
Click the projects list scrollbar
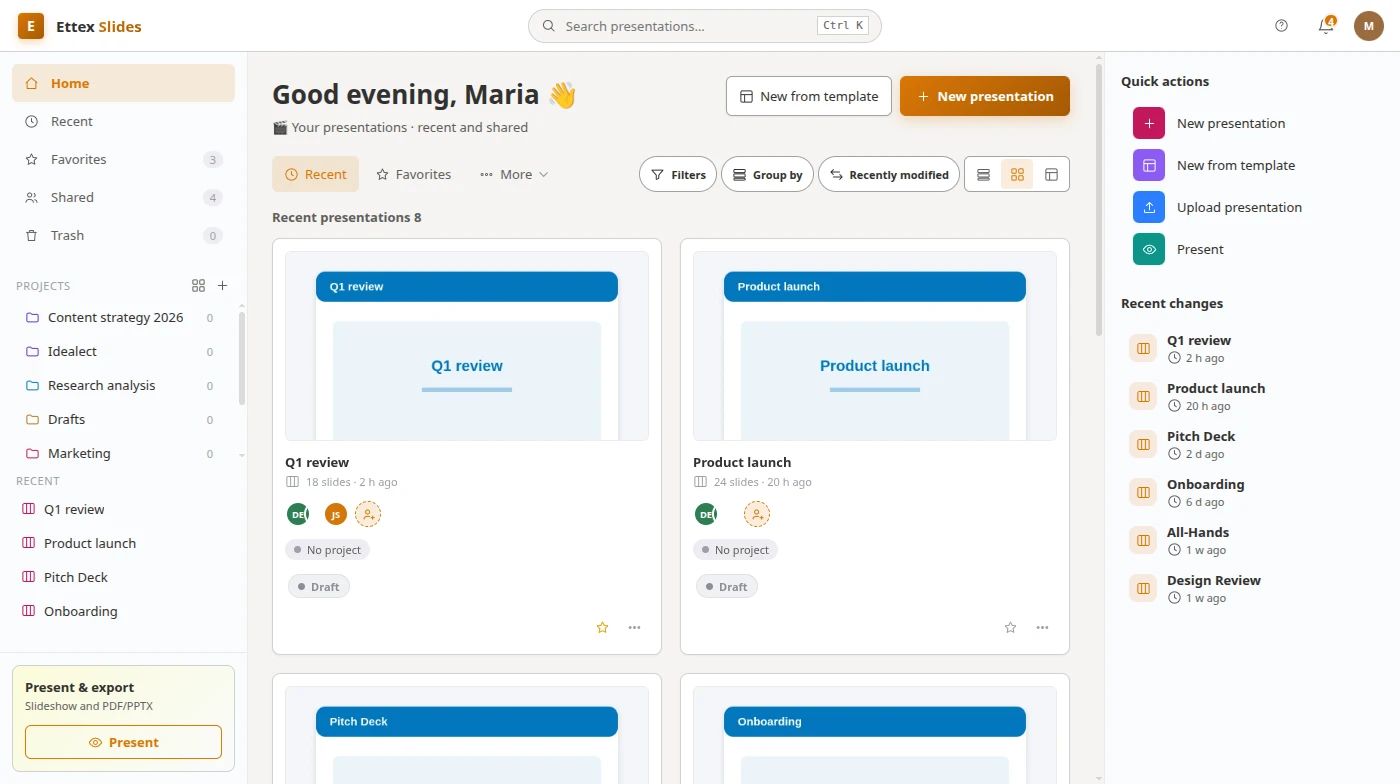pos(241,358)
